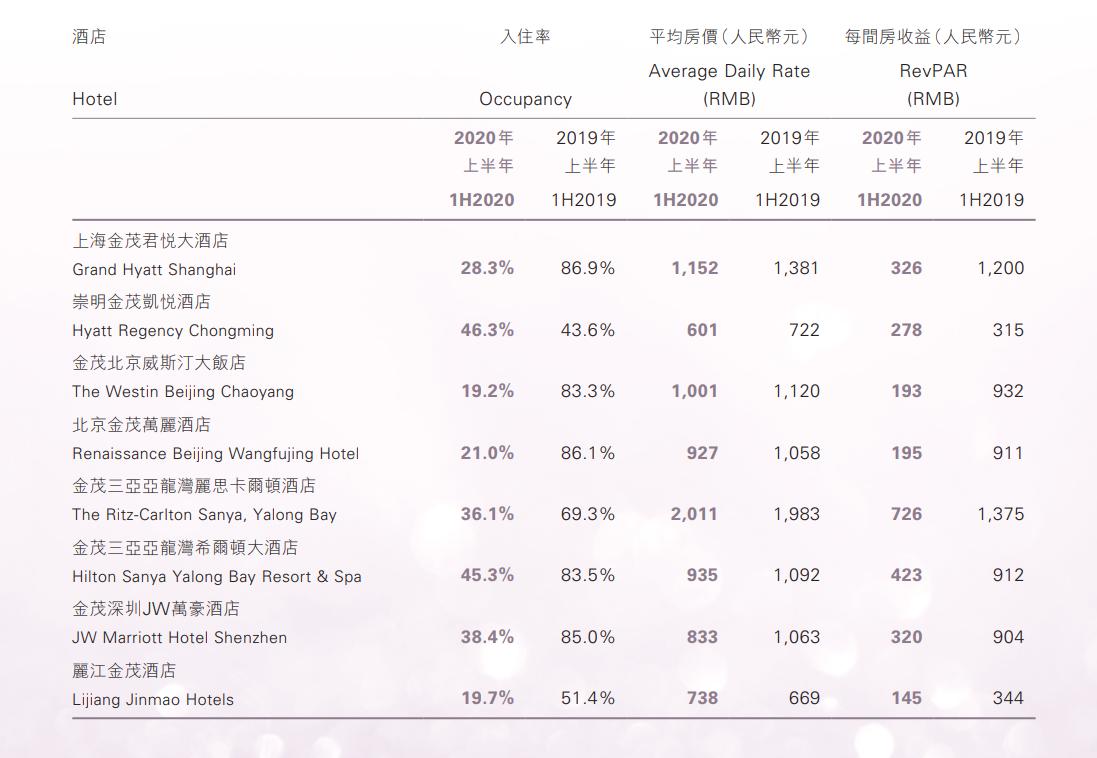
Task: Click Grand Hyatt Shanghai occupancy value 86.9%
Action: coord(588,268)
